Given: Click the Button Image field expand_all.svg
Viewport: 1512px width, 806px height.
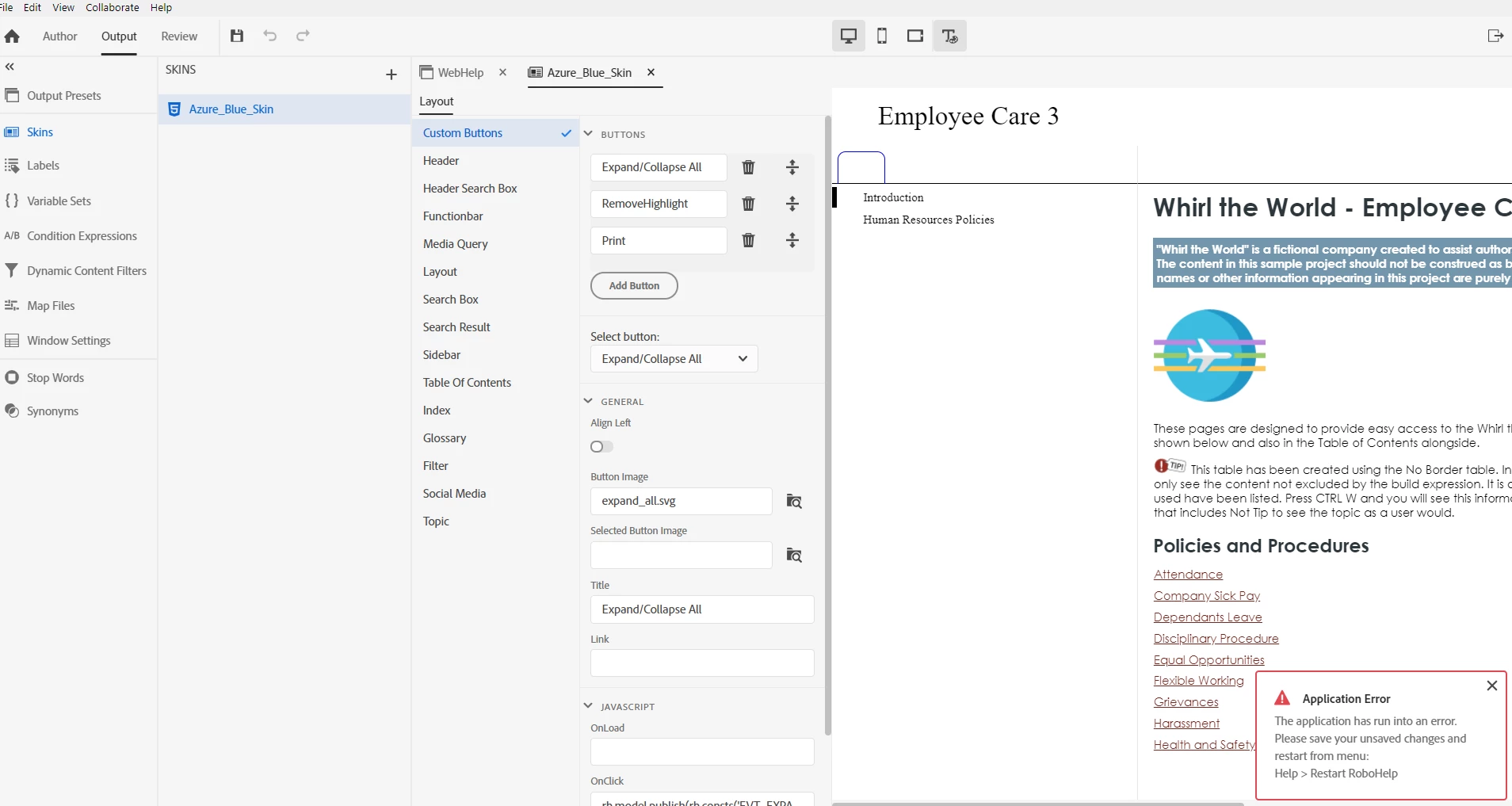Looking at the screenshot, I should 682,502.
